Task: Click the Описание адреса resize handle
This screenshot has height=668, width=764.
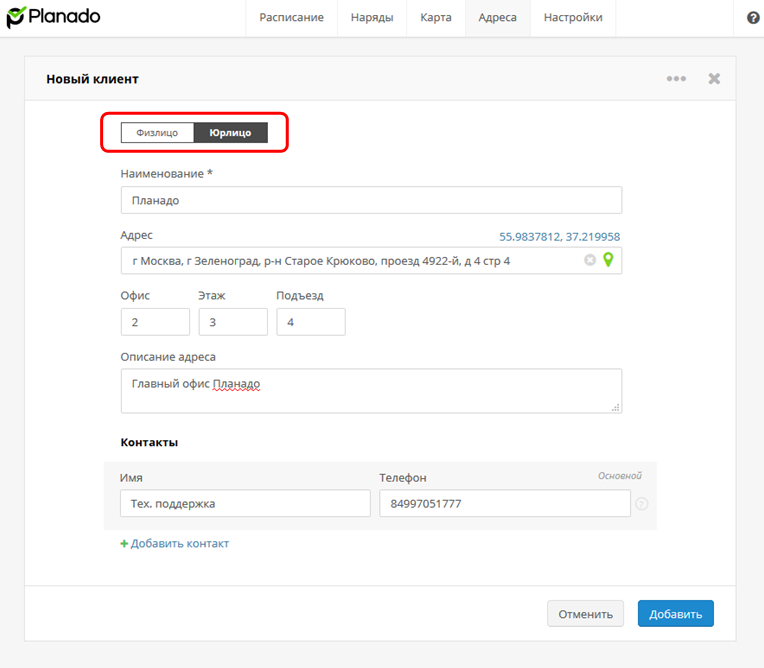Action: click(x=616, y=407)
